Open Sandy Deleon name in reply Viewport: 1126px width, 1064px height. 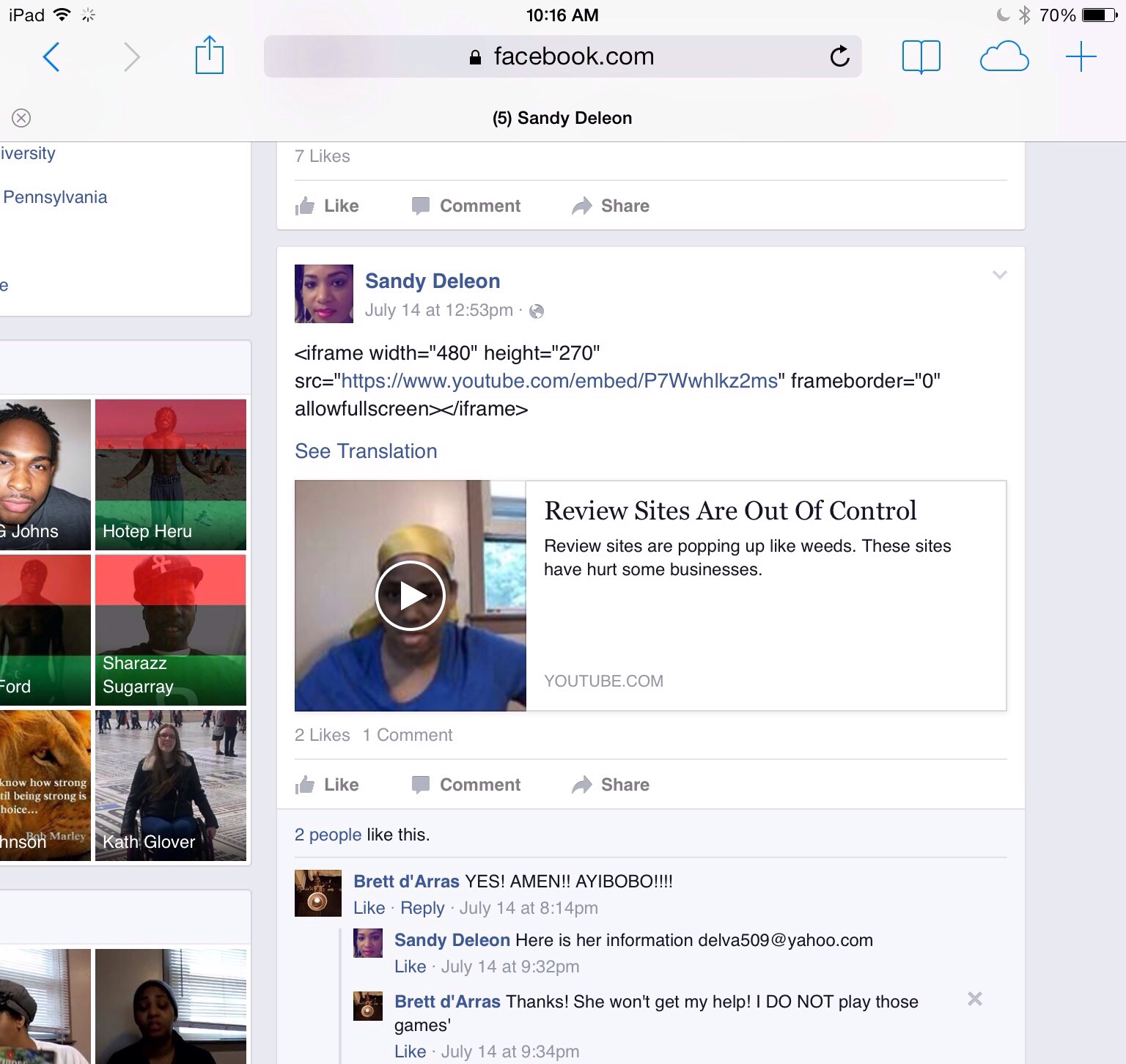452,939
